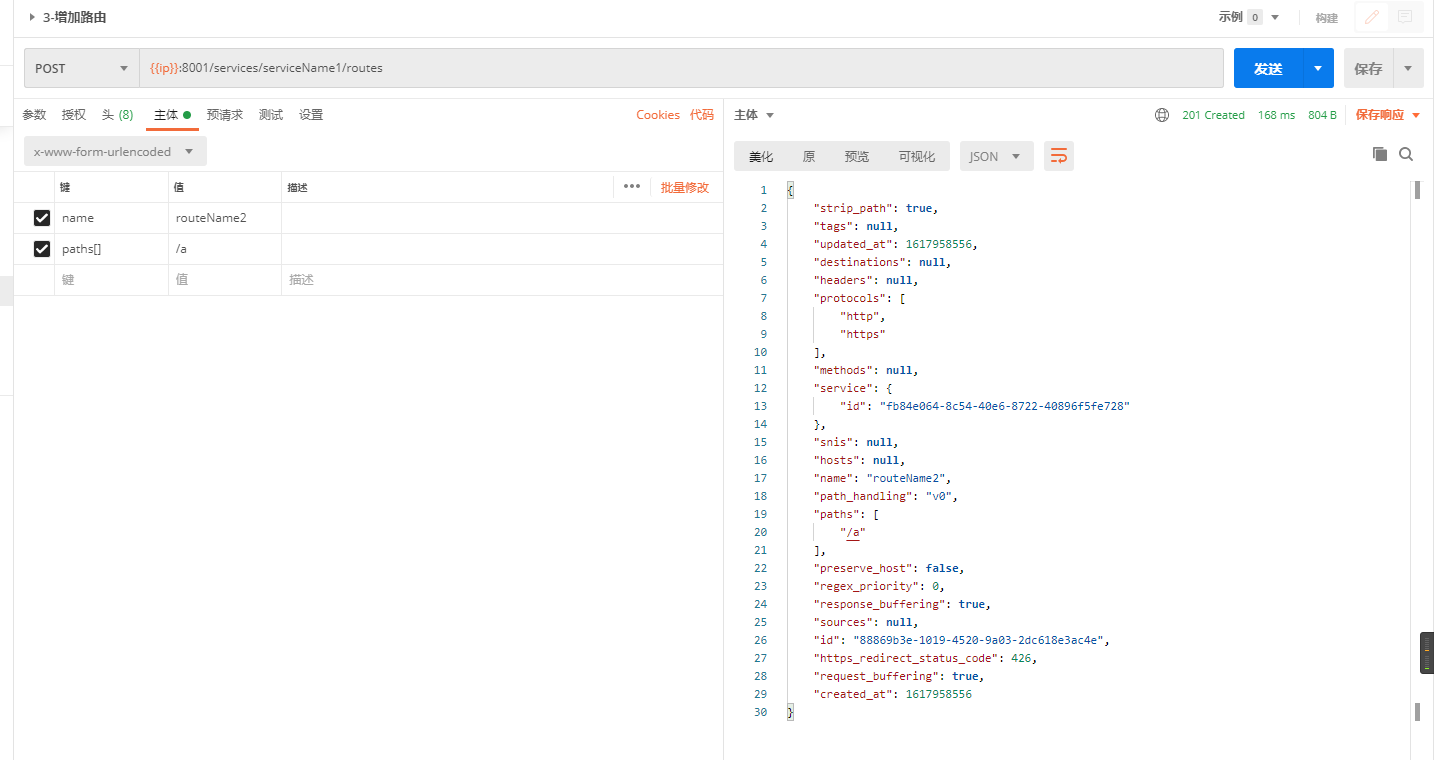Toggle the line wrap icon
This screenshot has height=760, width=1434.
coord(1059,156)
